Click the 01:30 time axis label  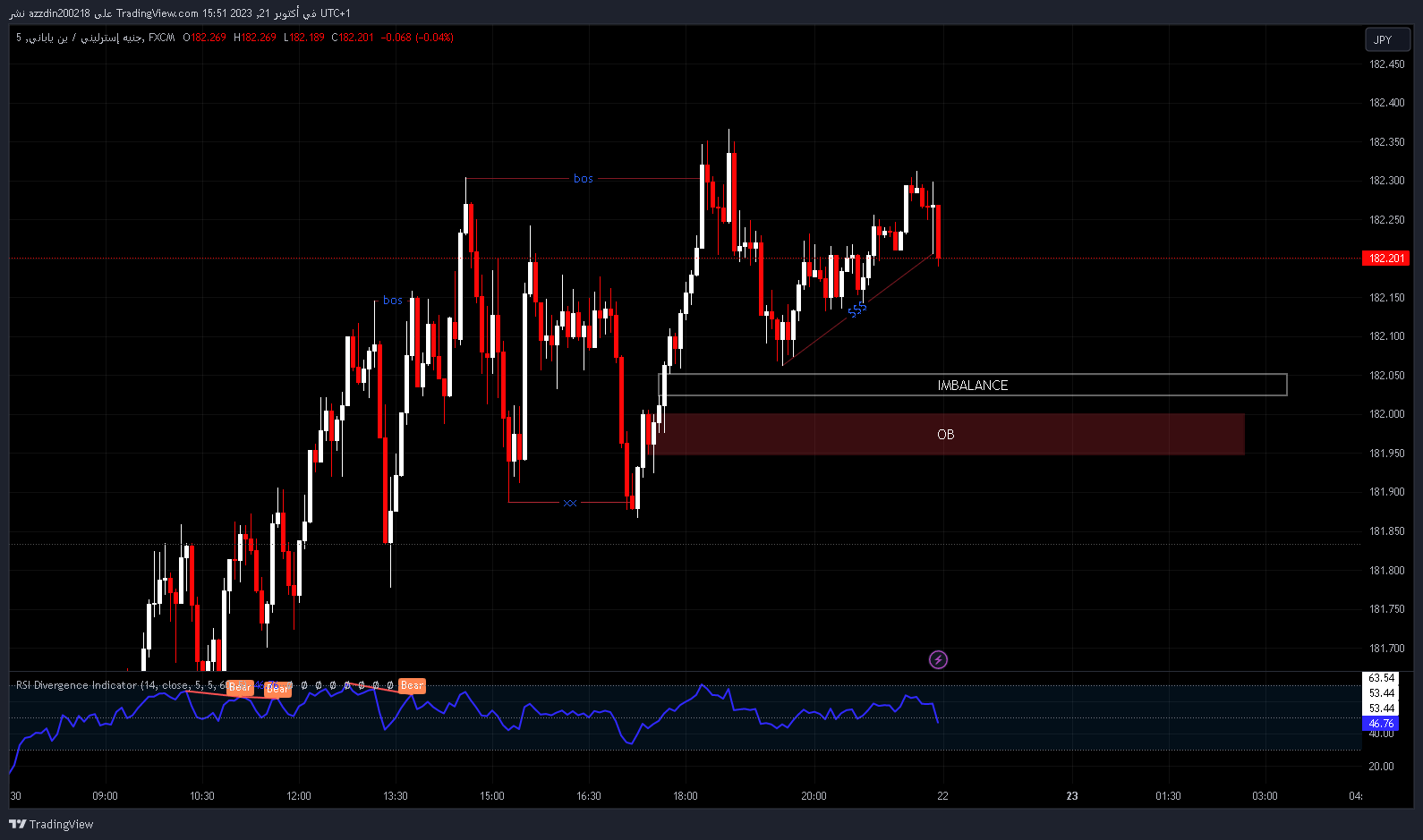coord(1169,796)
